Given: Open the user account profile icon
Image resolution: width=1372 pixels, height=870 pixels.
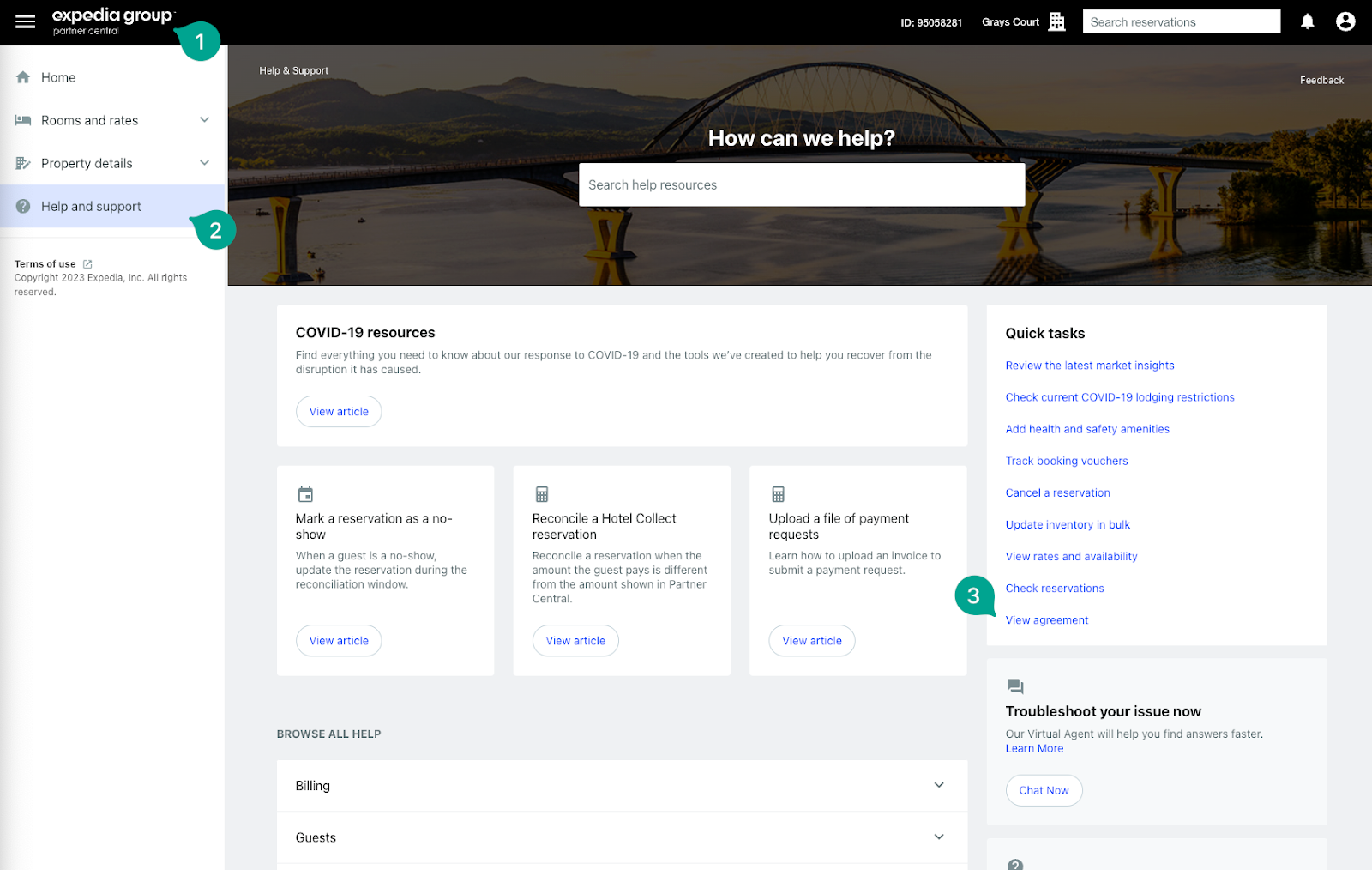Looking at the screenshot, I should pyautogui.click(x=1345, y=21).
